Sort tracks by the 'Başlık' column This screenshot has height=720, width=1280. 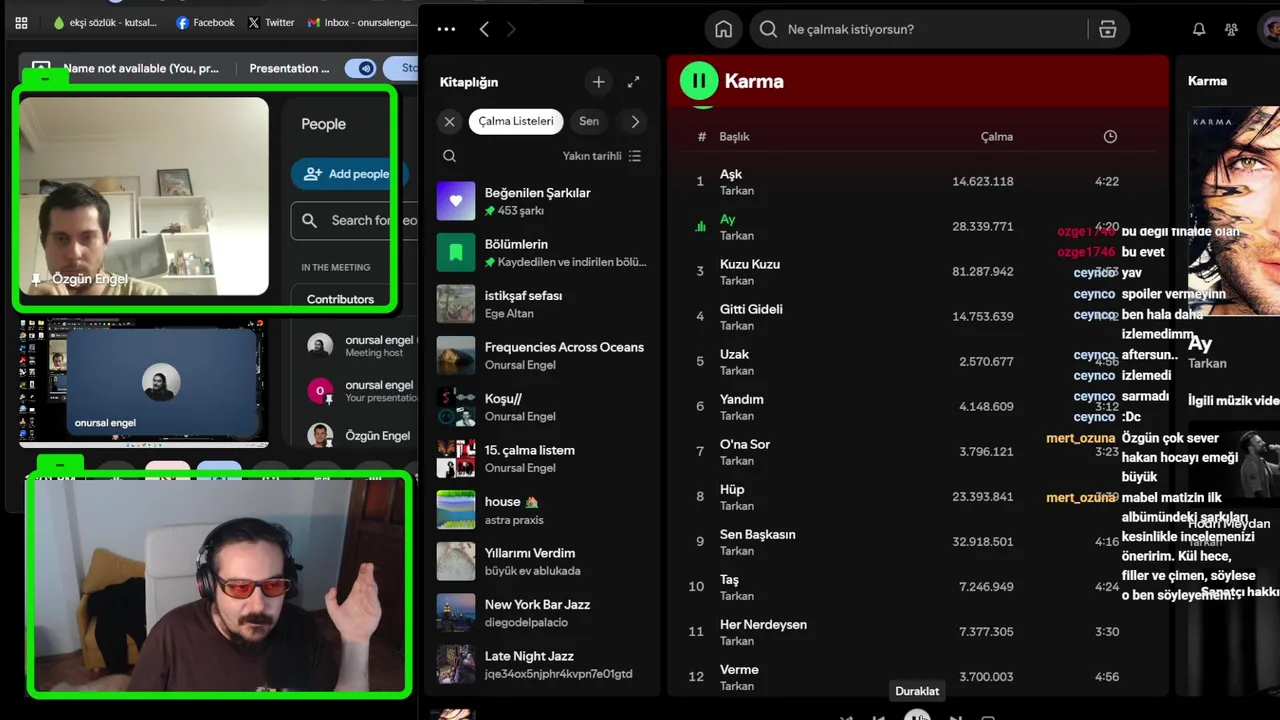click(734, 136)
